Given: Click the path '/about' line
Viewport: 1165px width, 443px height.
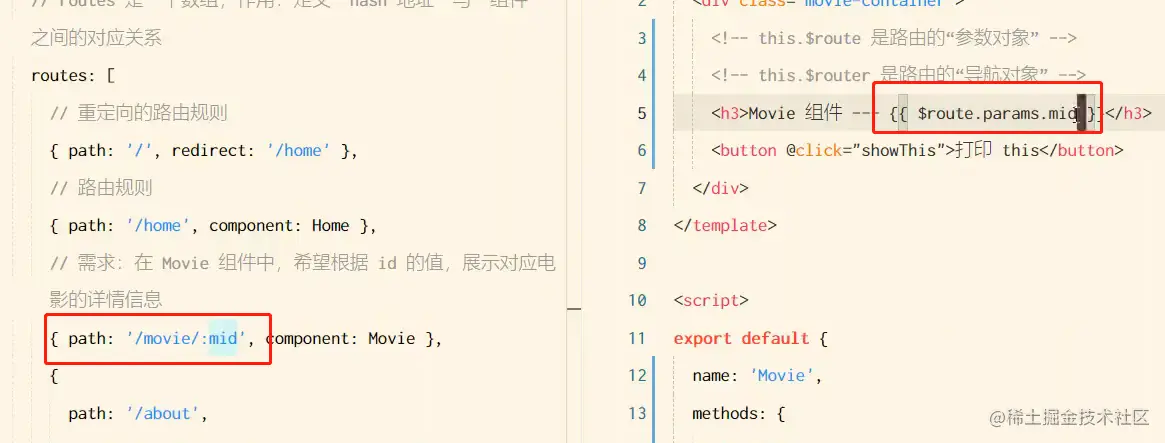Looking at the screenshot, I should pos(137,413).
